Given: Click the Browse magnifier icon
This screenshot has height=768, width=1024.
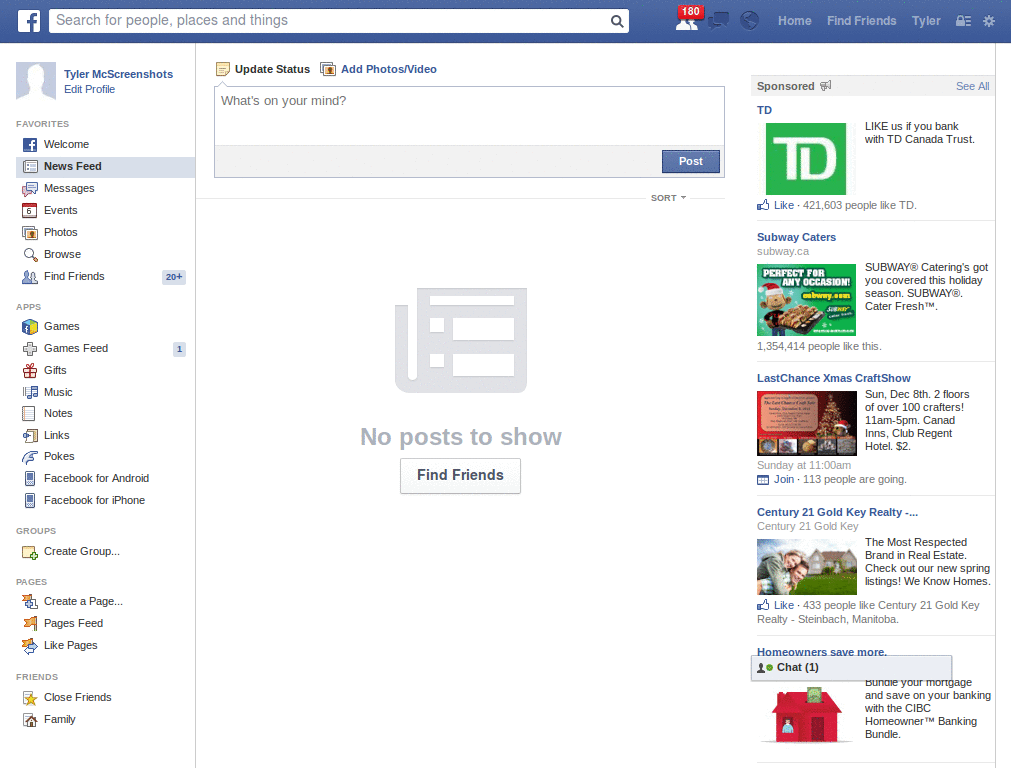Looking at the screenshot, I should pyautogui.click(x=30, y=255).
